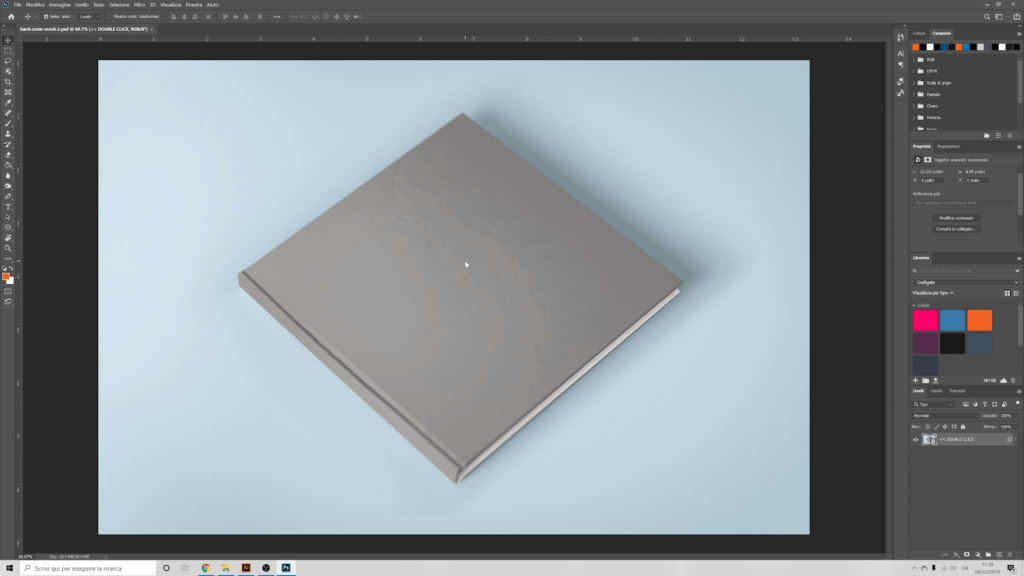Click the Converti in collegato button
This screenshot has height=576, width=1024.
(x=956, y=229)
